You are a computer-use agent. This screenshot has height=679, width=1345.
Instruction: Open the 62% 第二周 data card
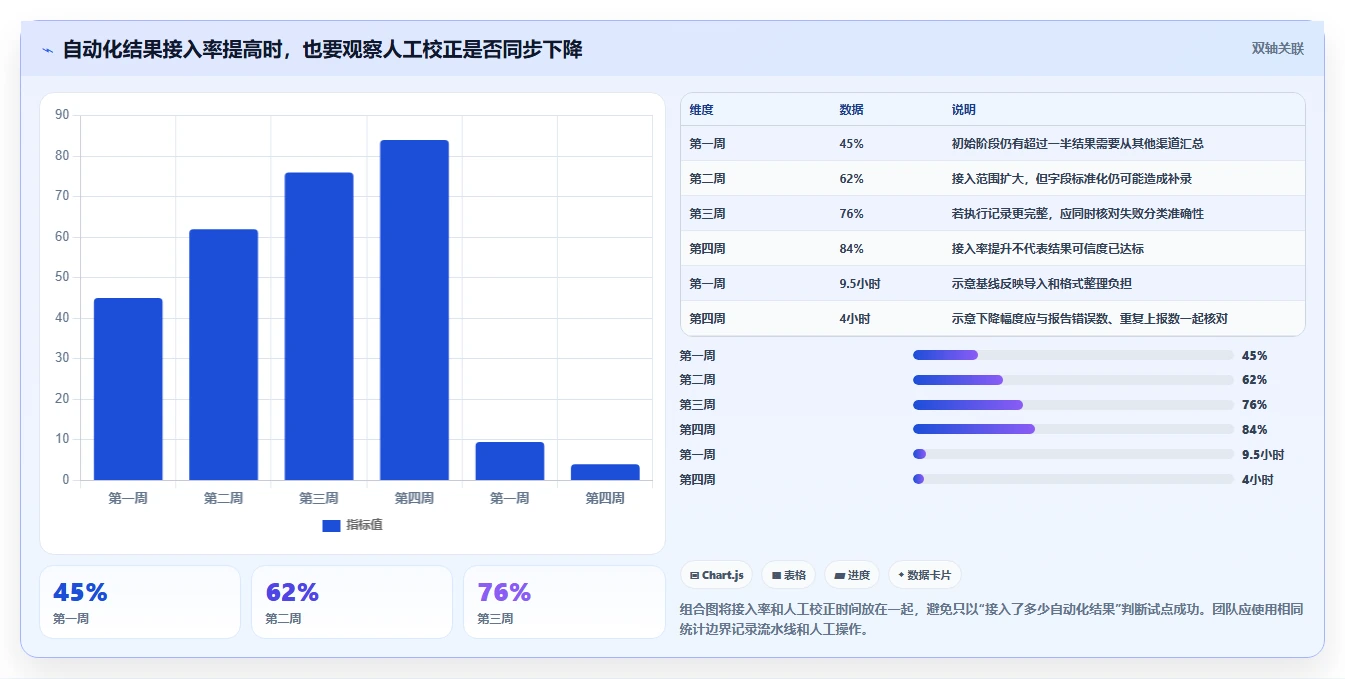pos(352,602)
